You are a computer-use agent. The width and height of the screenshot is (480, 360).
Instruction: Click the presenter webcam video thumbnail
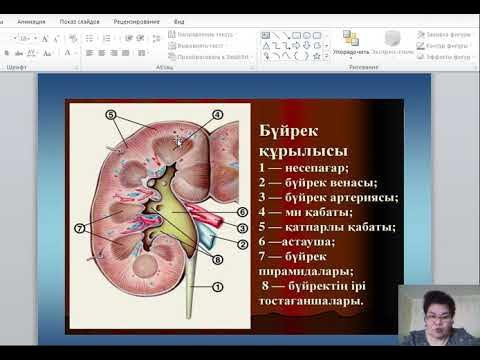(x=439, y=315)
